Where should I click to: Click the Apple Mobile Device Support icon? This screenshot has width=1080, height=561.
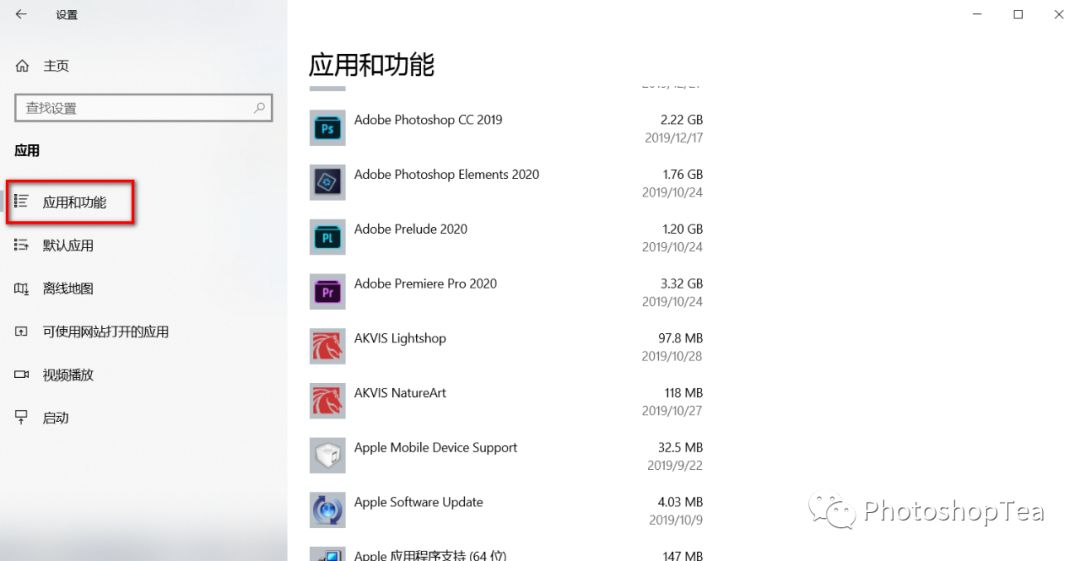[327, 456]
